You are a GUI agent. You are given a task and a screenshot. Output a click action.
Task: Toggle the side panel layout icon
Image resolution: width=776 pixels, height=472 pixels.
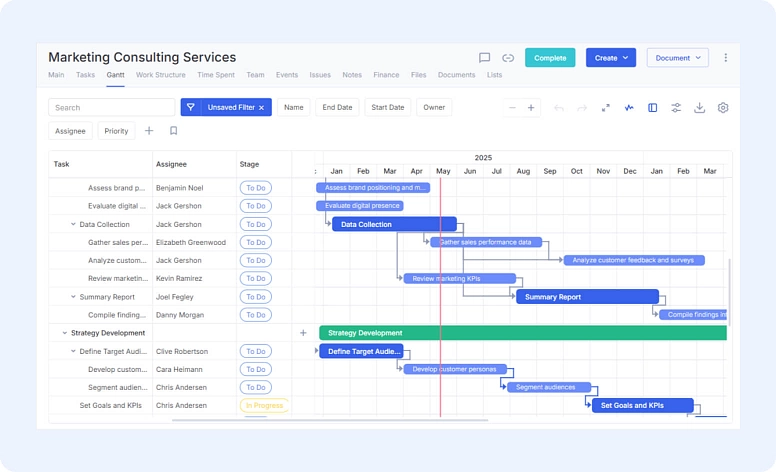[x=652, y=108]
